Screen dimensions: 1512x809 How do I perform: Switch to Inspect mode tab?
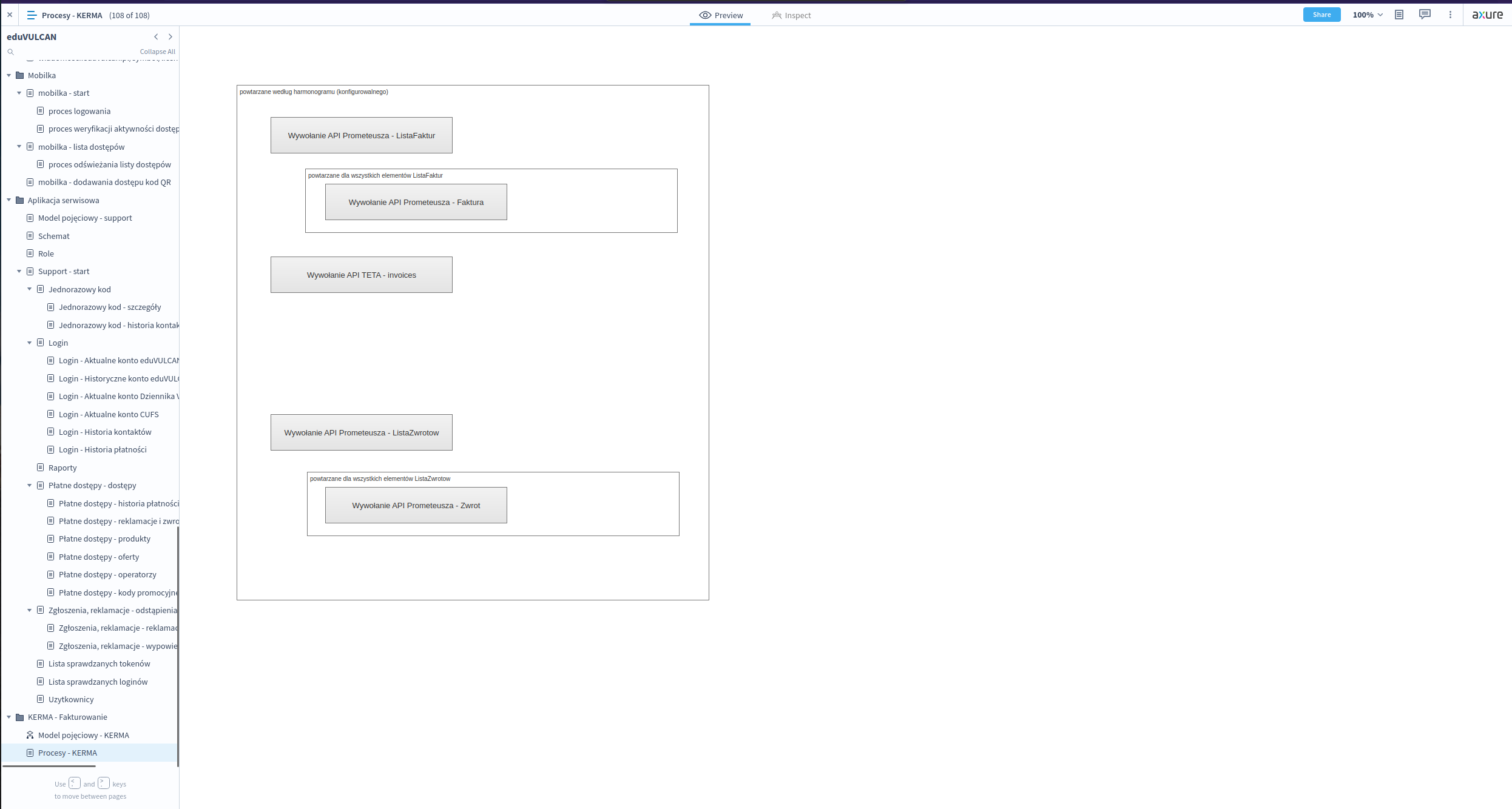(x=791, y=16)
